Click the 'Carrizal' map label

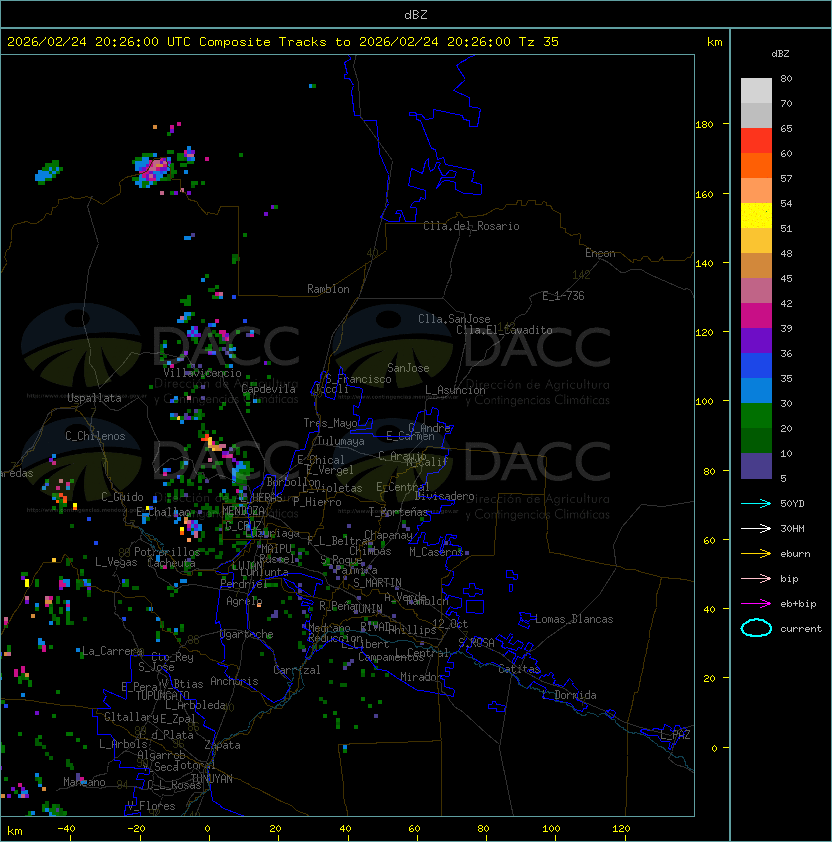pyautogui.click(x=297, y=670)
